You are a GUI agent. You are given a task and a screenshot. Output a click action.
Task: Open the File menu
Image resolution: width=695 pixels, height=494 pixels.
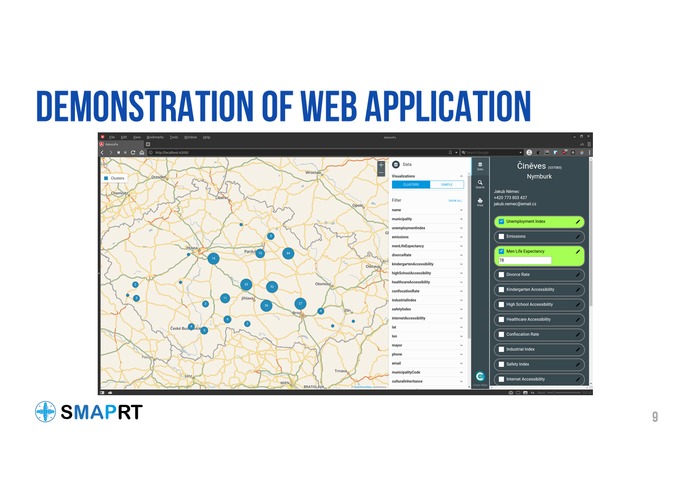pyautogui.click(x=112, y=137)
